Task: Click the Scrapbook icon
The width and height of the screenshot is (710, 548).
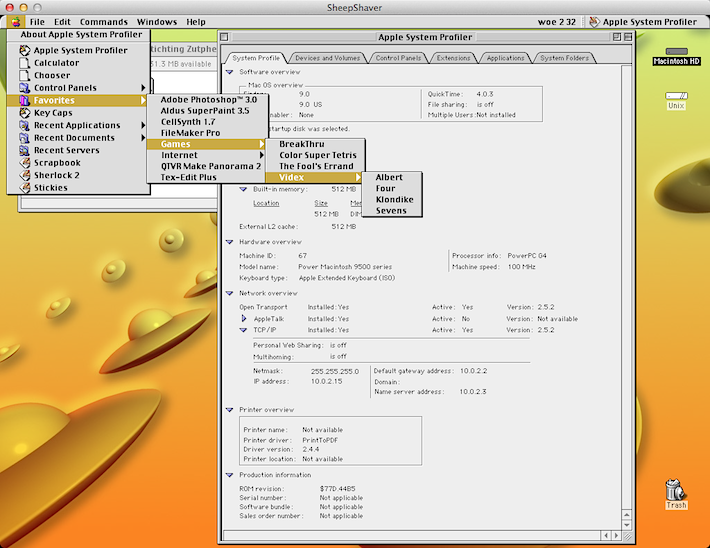Action: pyautogui.click(x=24, y=163)
